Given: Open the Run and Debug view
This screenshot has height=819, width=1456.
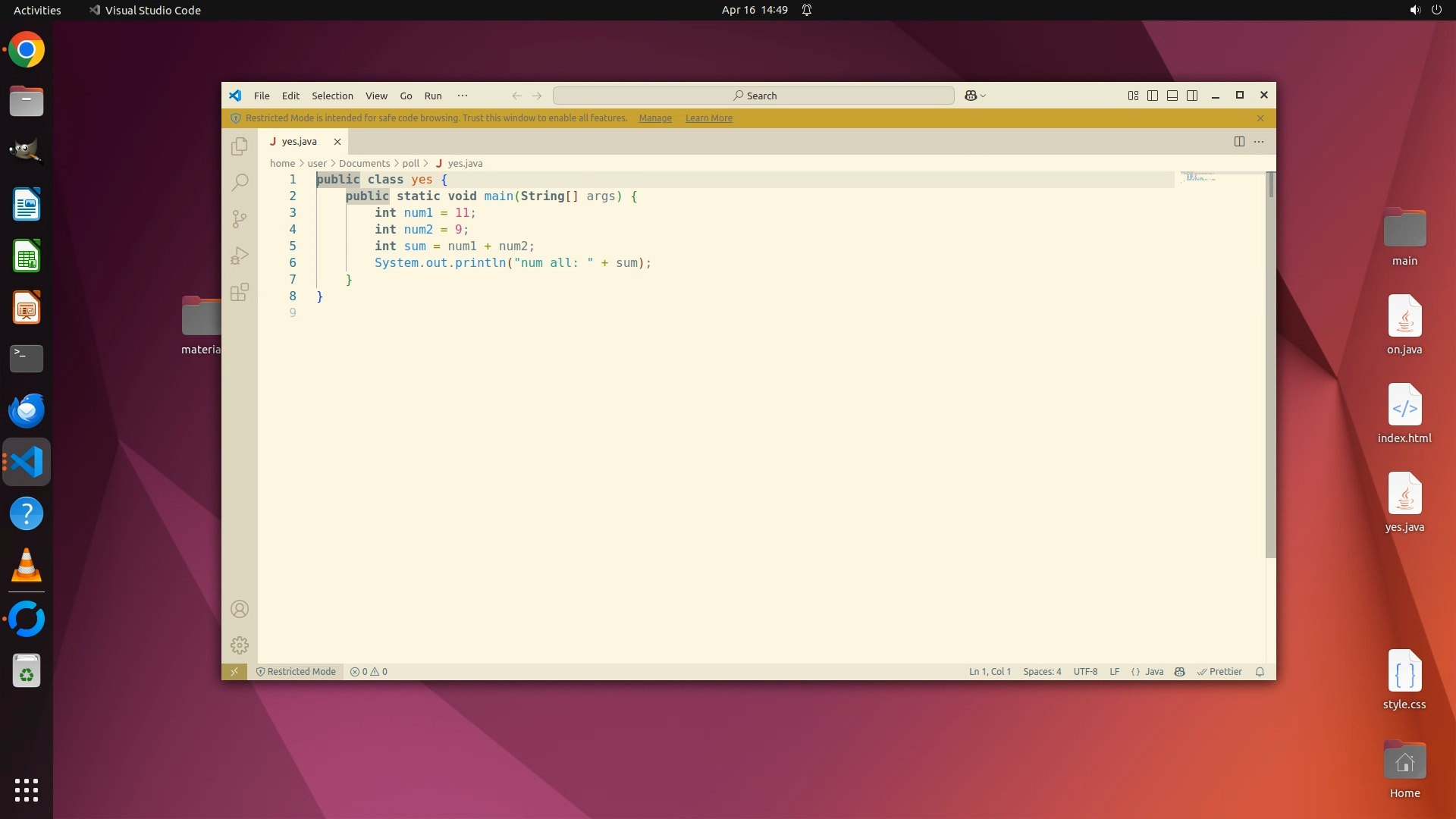Looking at the screenshot, I should [x=240, y=256].
